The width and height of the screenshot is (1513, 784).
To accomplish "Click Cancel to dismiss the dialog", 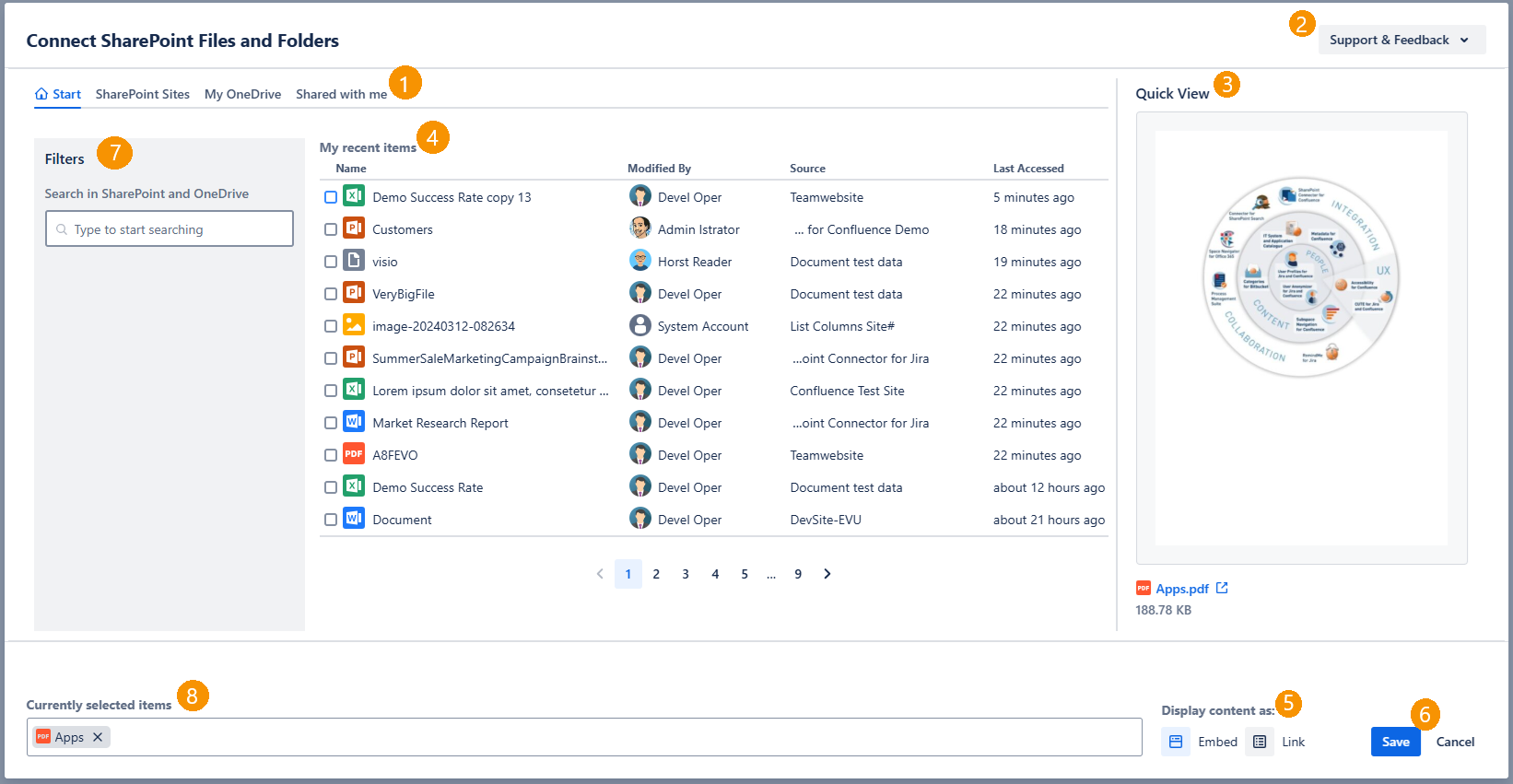I will pyautogui.click(x=1455, y=742).
